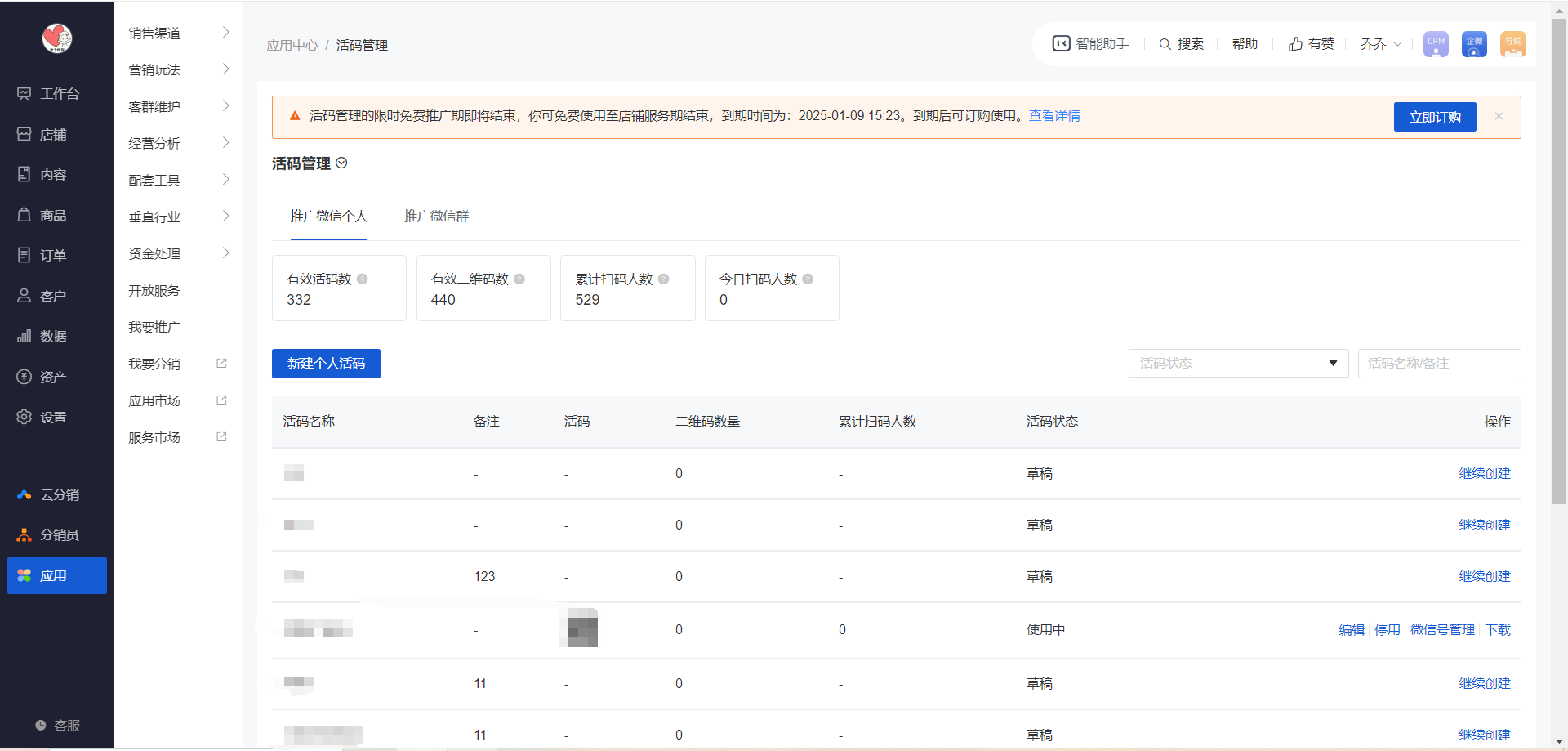Viewport: 1568px width, 751px height.
Task: Go to 应用中心 breadcrumb
Action: coord(292,46)
